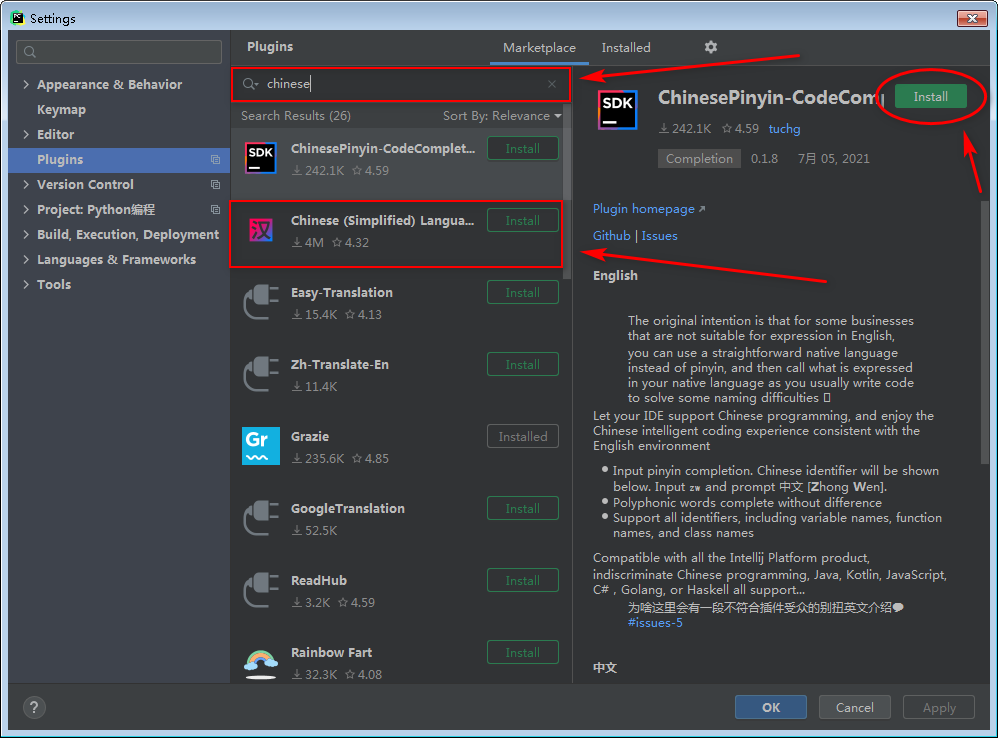Install the Easy-Translation plugin
Image resolution: width=998 pixels, height=738 pixels.
click(523, 293)
